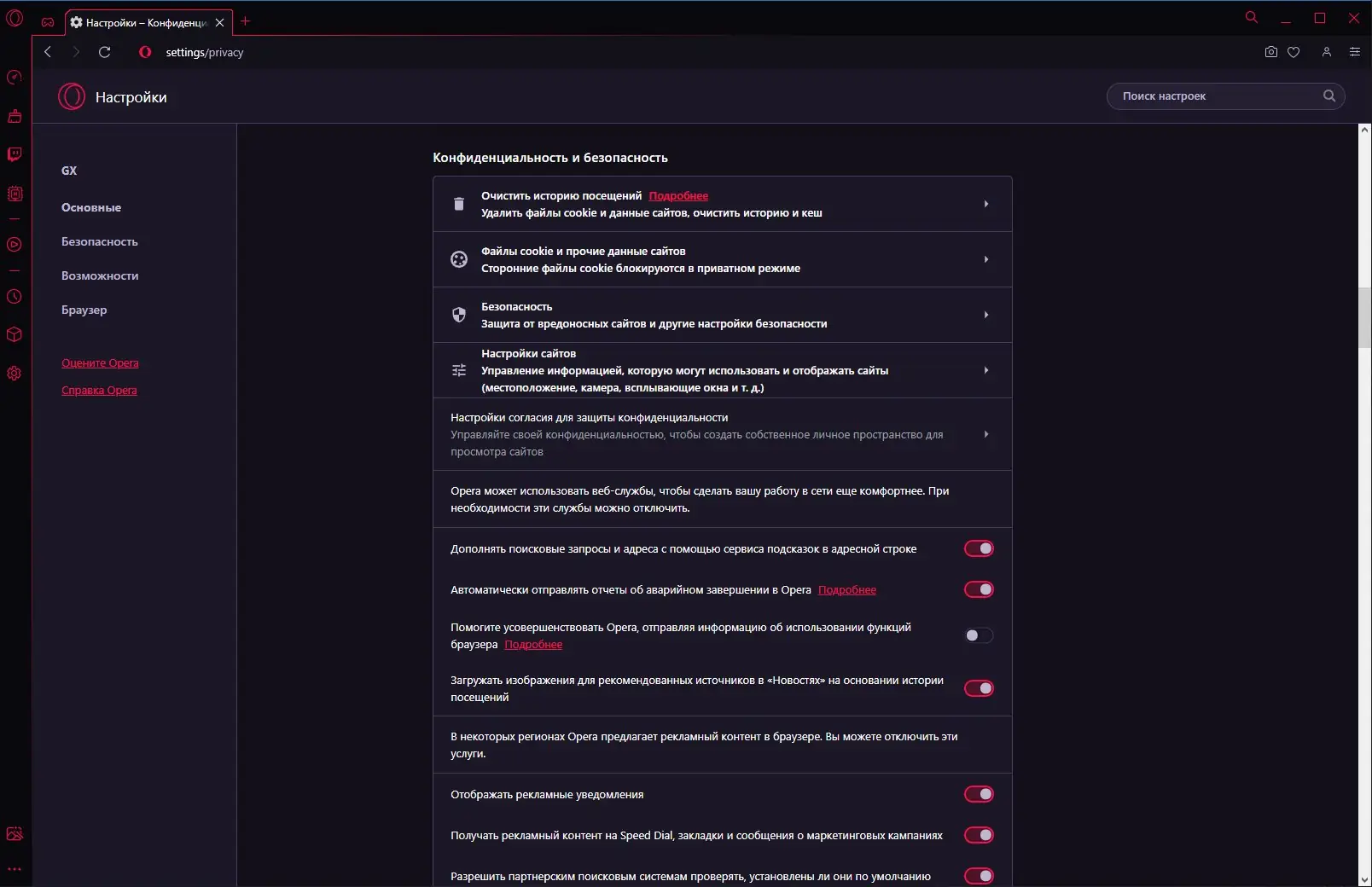Click the chip-shaped icon in the sidebar

(15, 194)
